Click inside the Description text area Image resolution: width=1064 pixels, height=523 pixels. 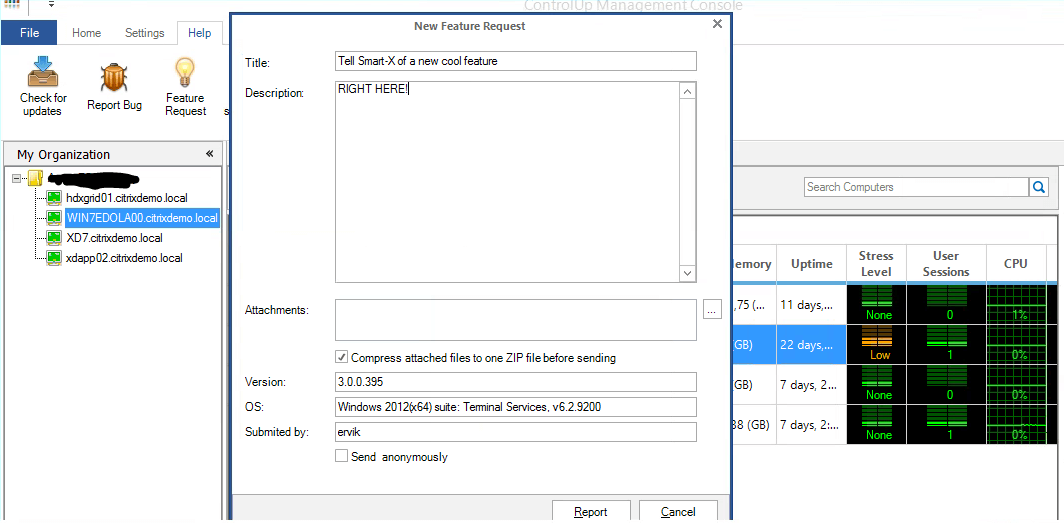(508, 182)
